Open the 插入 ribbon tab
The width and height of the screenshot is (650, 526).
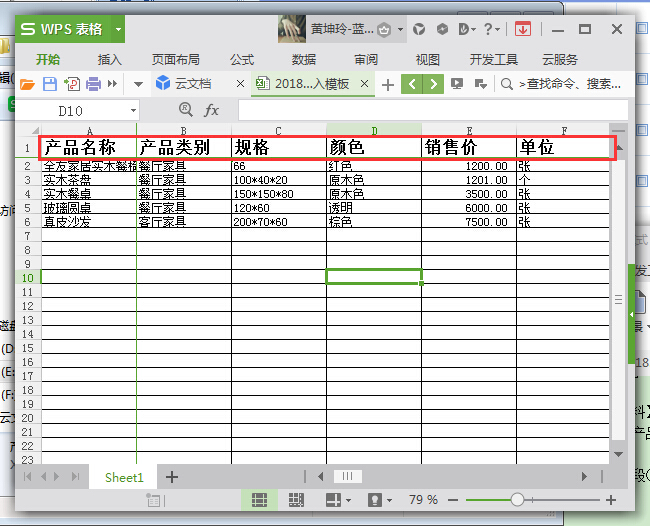[x=109, y=59]
